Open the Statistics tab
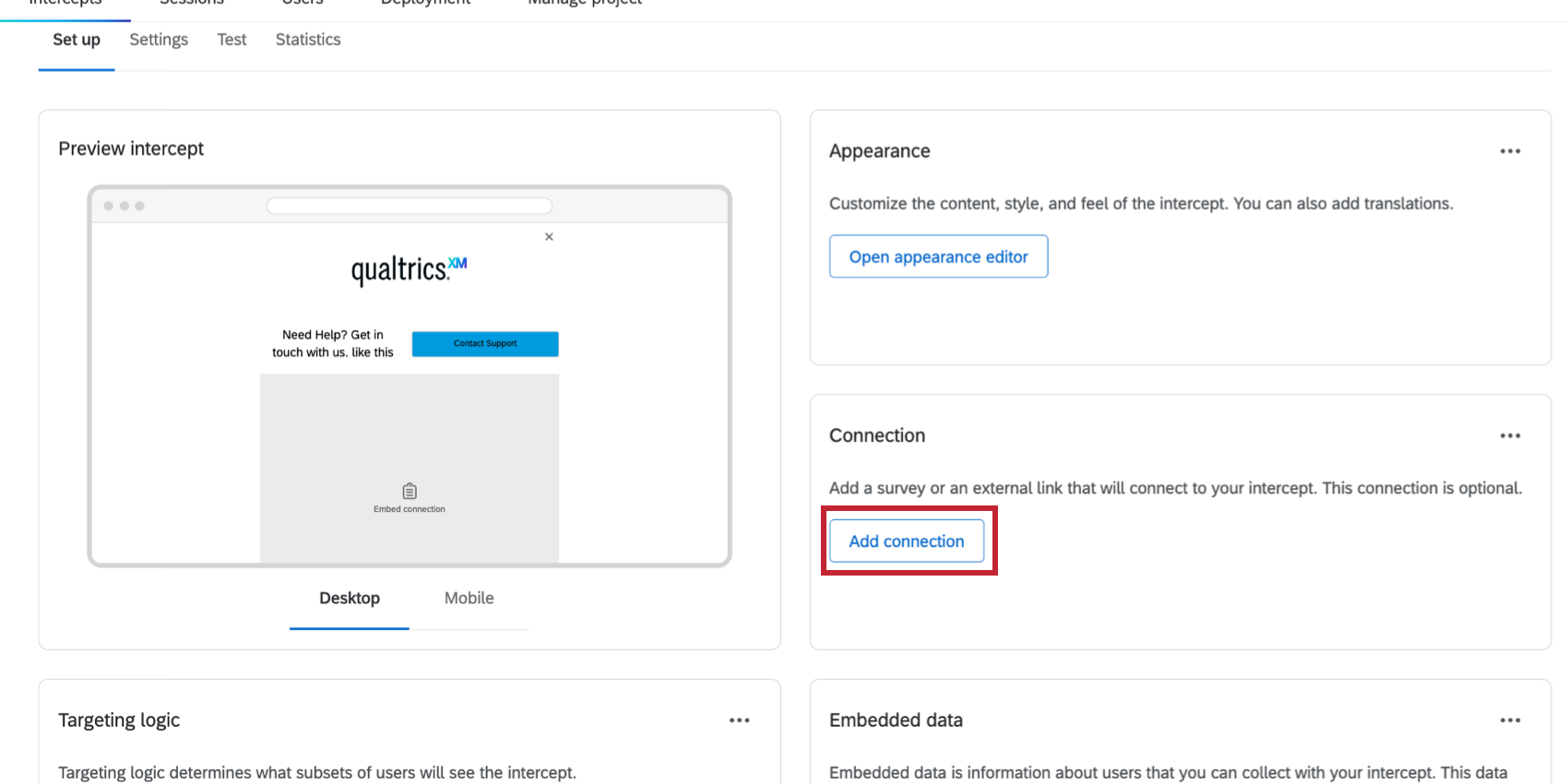 point(308,40)
